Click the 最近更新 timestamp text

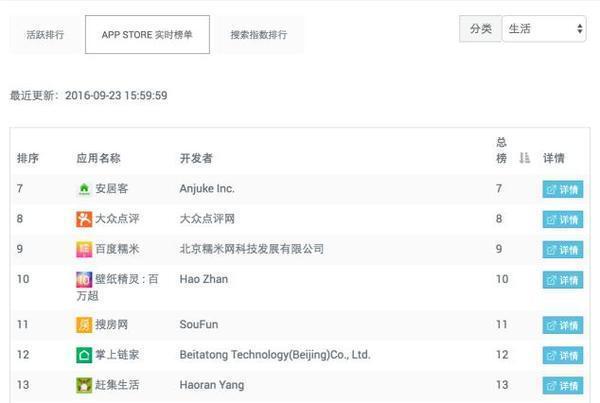pyautogui.click(x=88, y=95)
